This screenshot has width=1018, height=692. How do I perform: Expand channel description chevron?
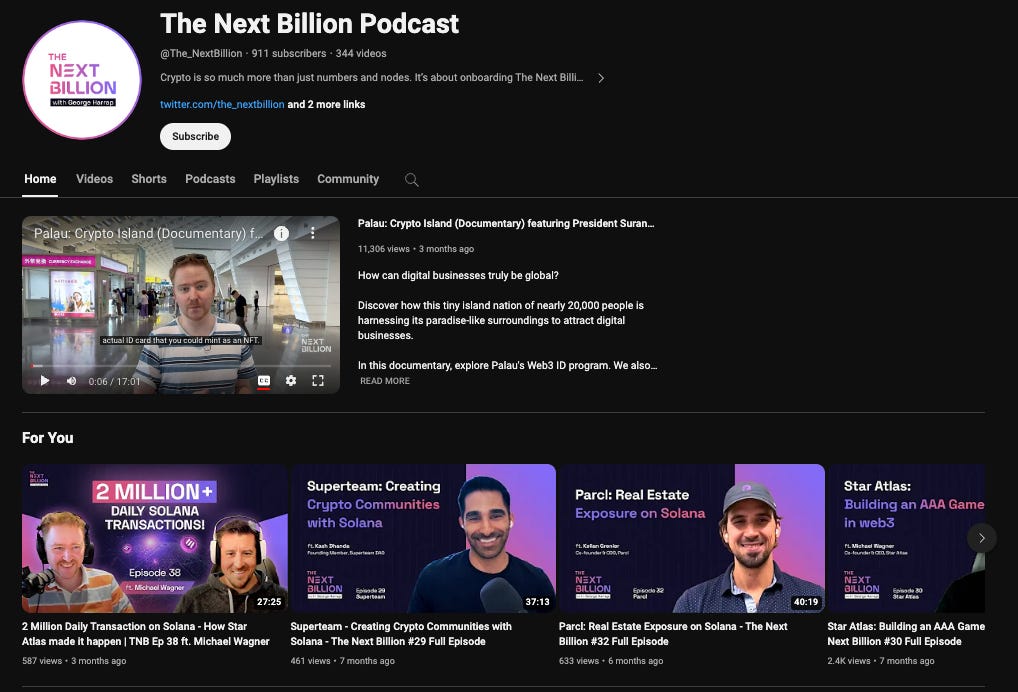coord(601,78)
